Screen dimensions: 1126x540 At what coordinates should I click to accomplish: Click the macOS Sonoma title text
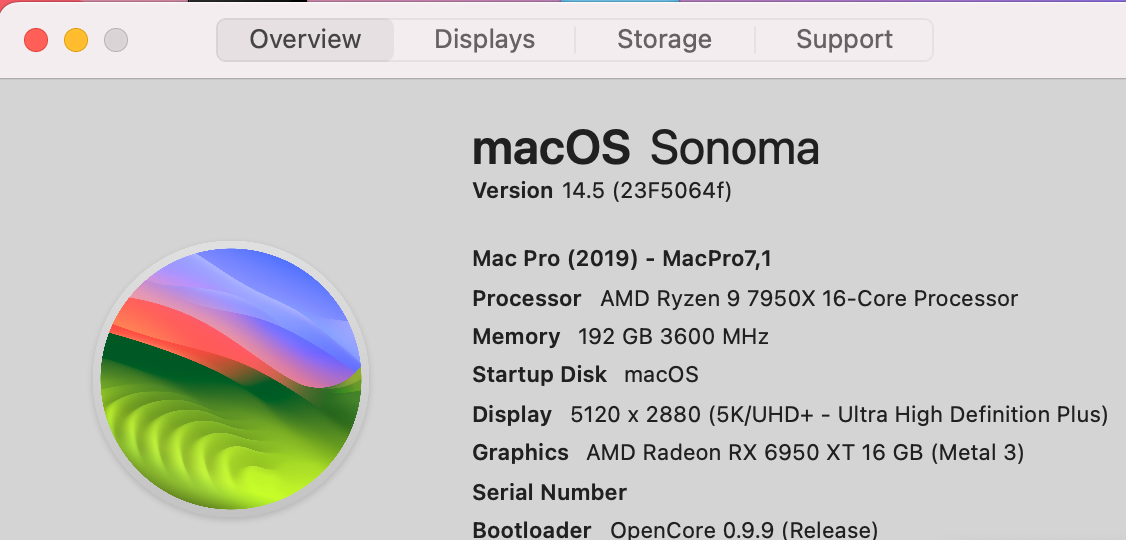coord(645,149)
